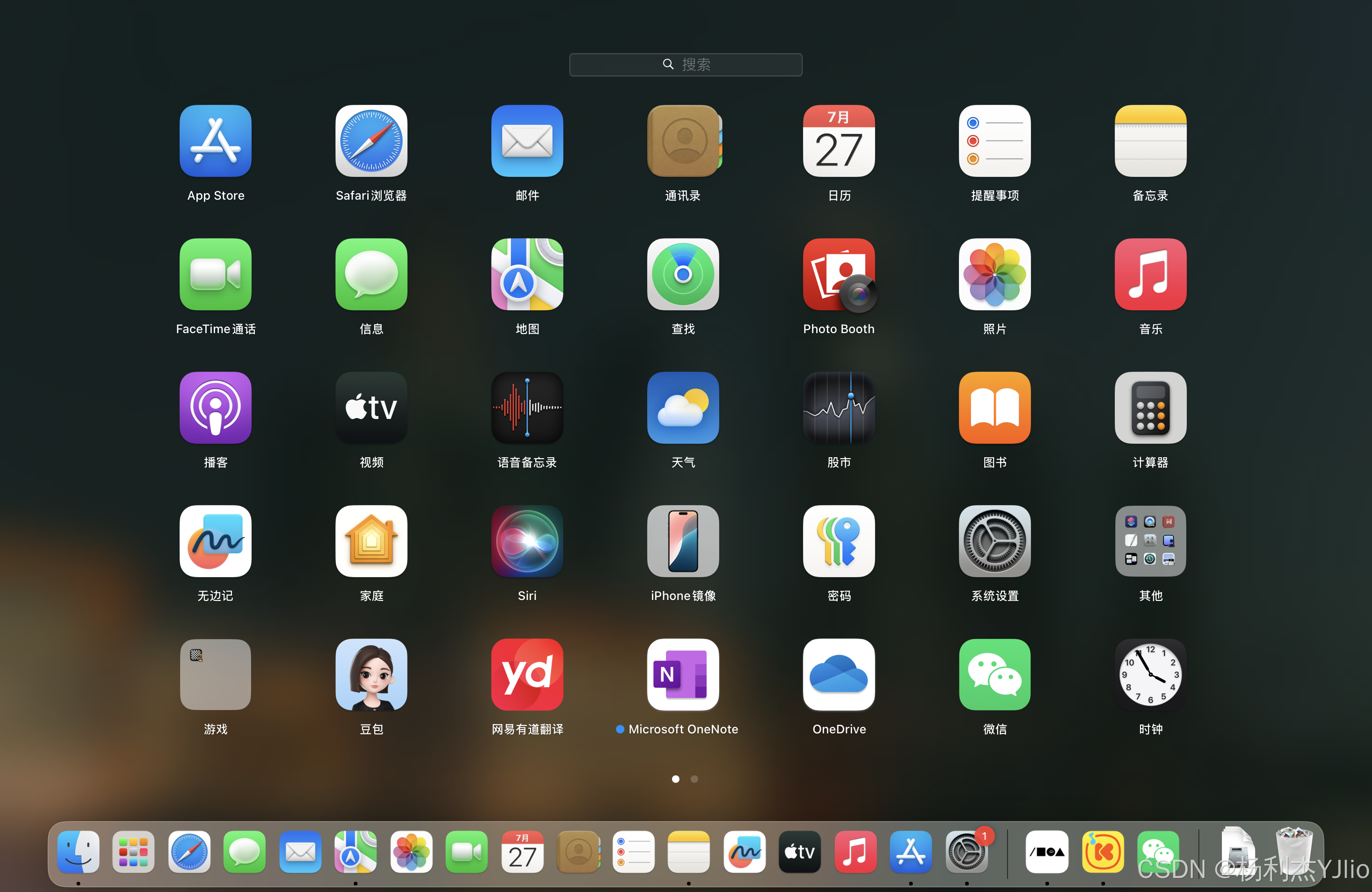Open FaceTime from the Dock

pos(466,852)
